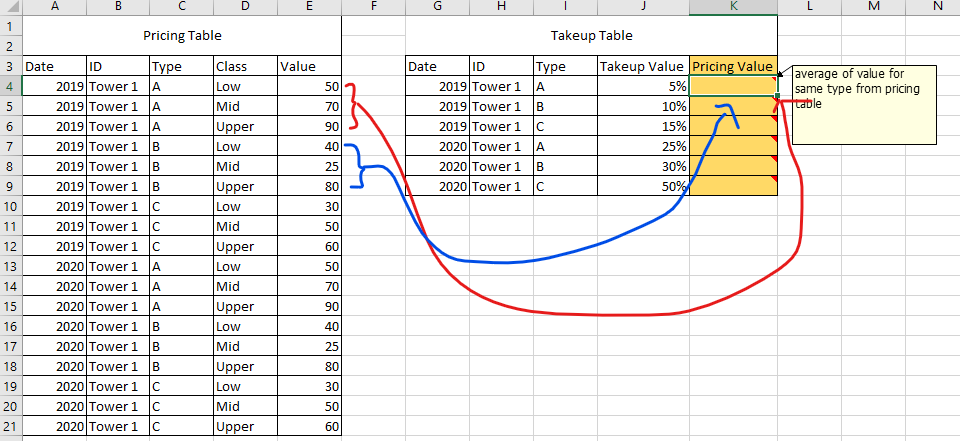This screenshot has width=960, height=441.
Task: Select active cell K4 under Pricing Value
Action: (x=733, y=86)
